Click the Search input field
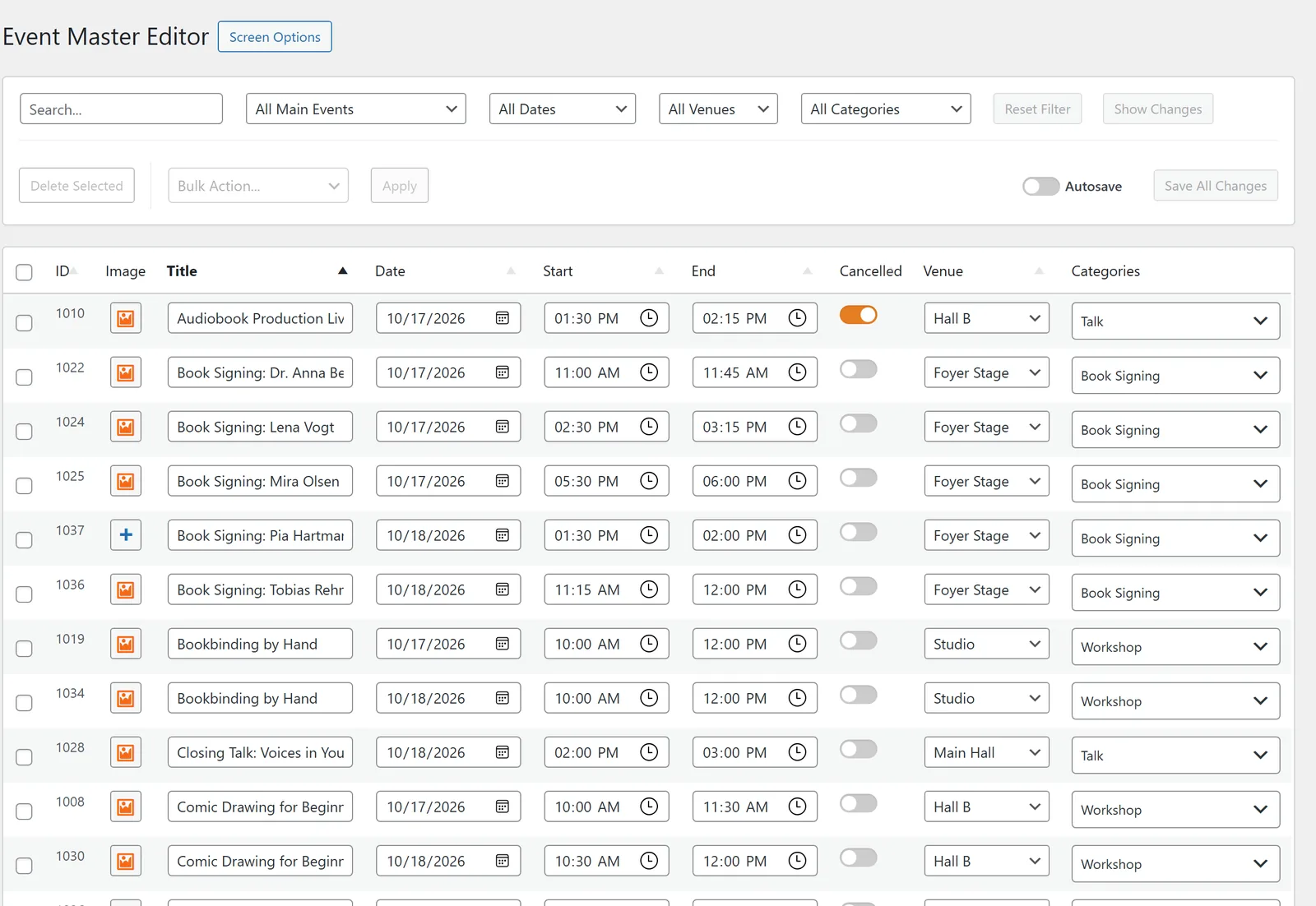This screenshot has width=1316, height=906. click(121, 109)
